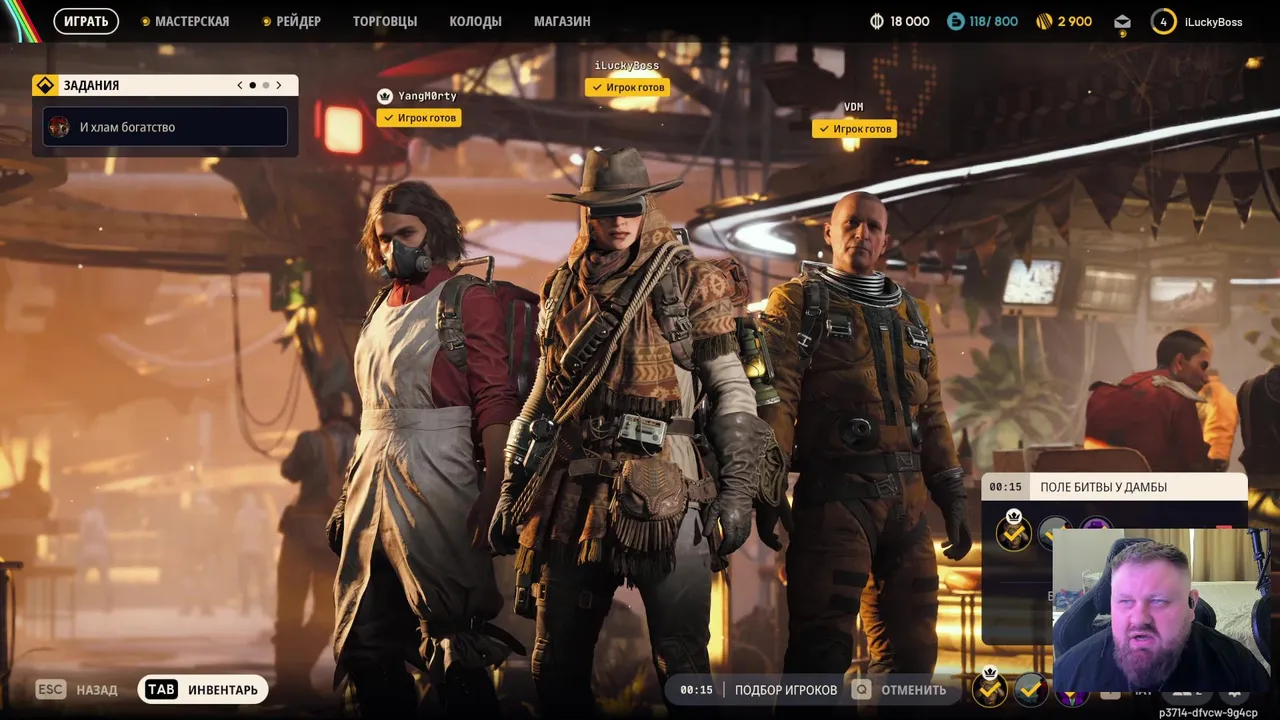Go to next quest page arrow
Viewport: 1280px width, 720px height.
click(278, 85)
